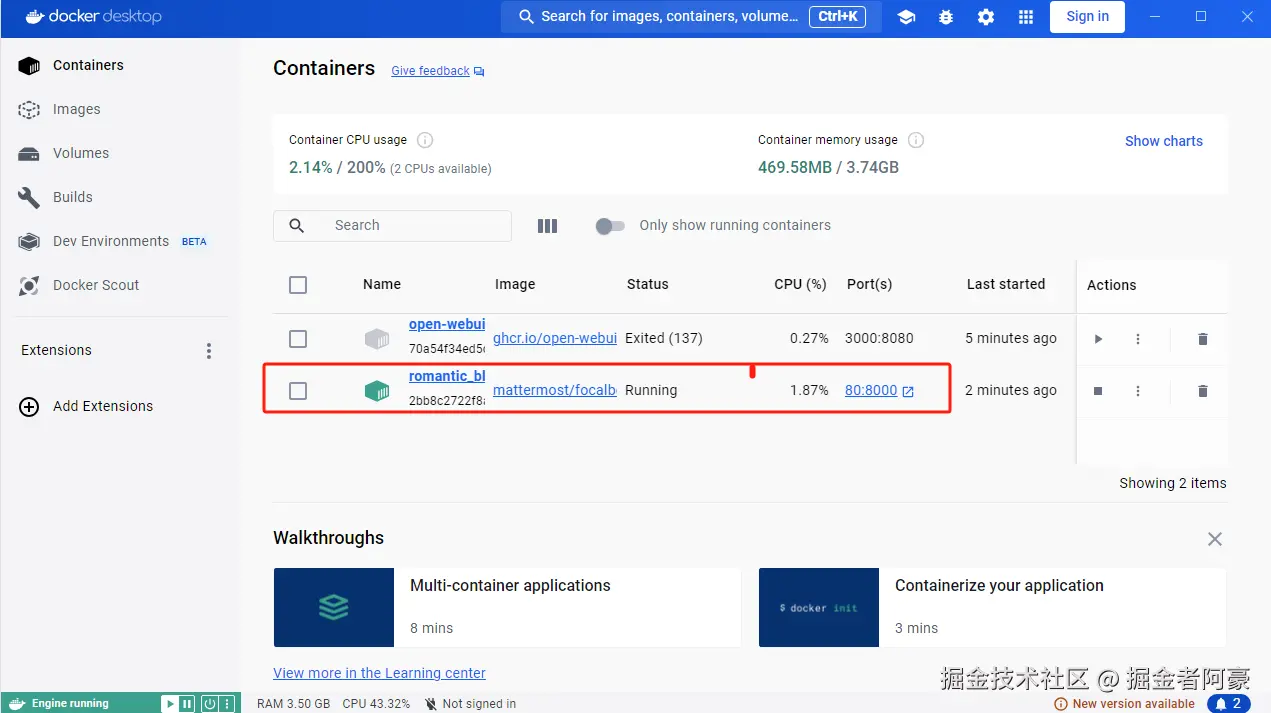This screenshot has height=713, width=1271.
Task: Click the Container CPU usage info icon
Action: click(425, 140)
